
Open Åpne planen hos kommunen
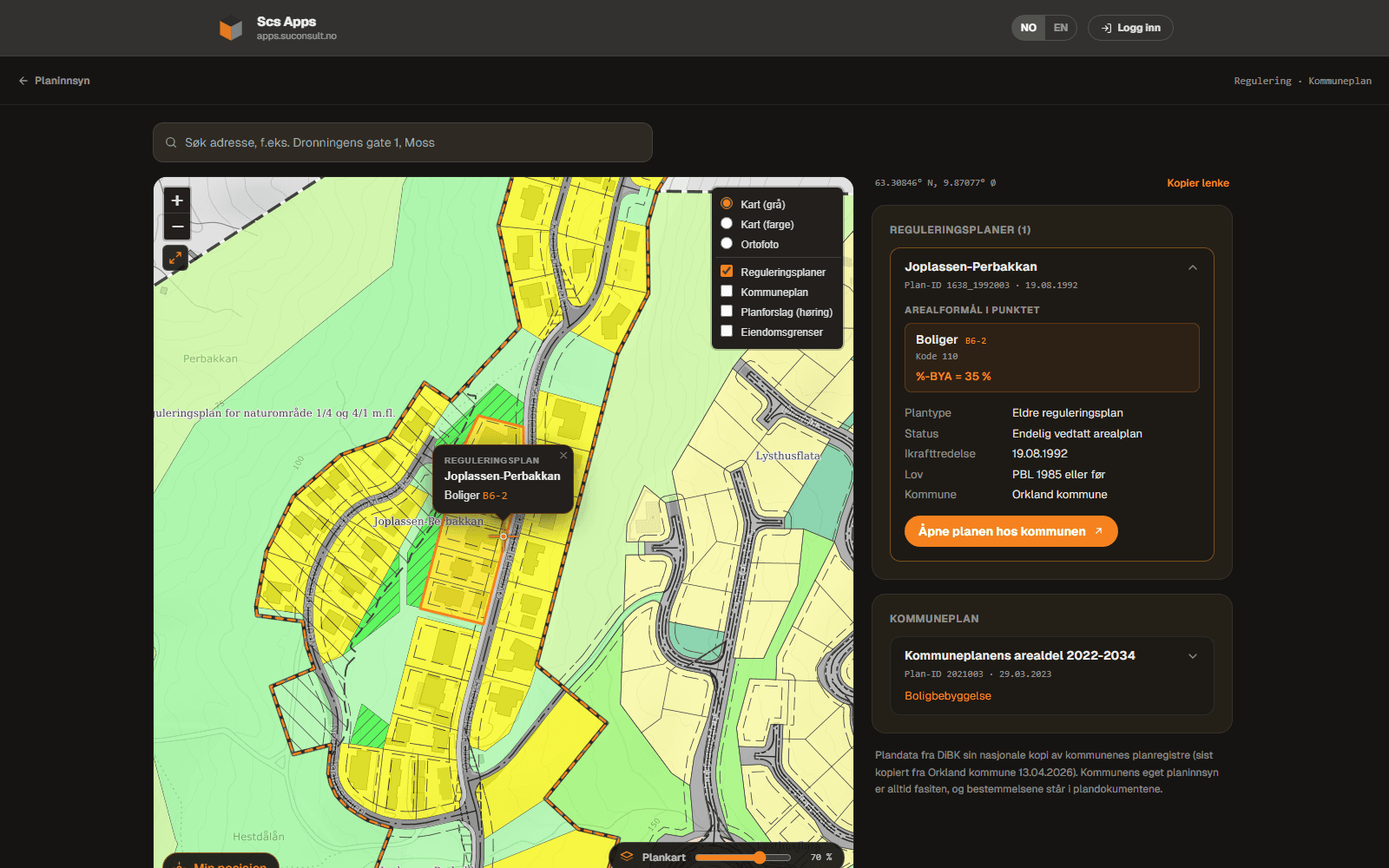click(x=1010, y=531)
